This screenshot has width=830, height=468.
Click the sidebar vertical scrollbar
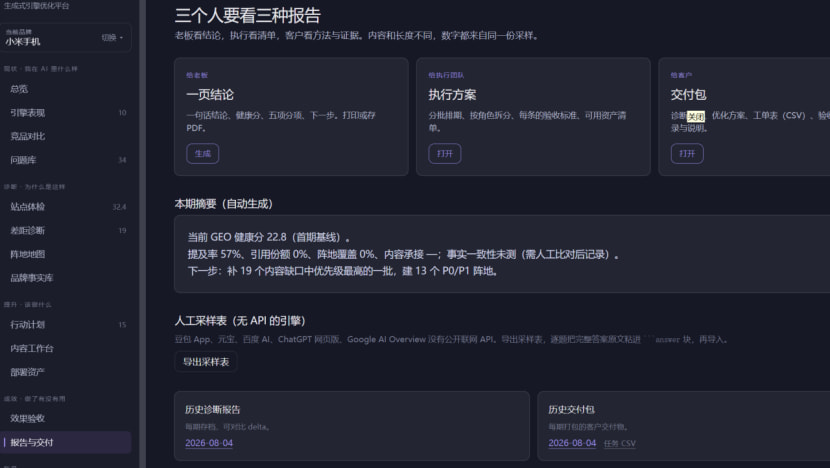tap(142, 234)
